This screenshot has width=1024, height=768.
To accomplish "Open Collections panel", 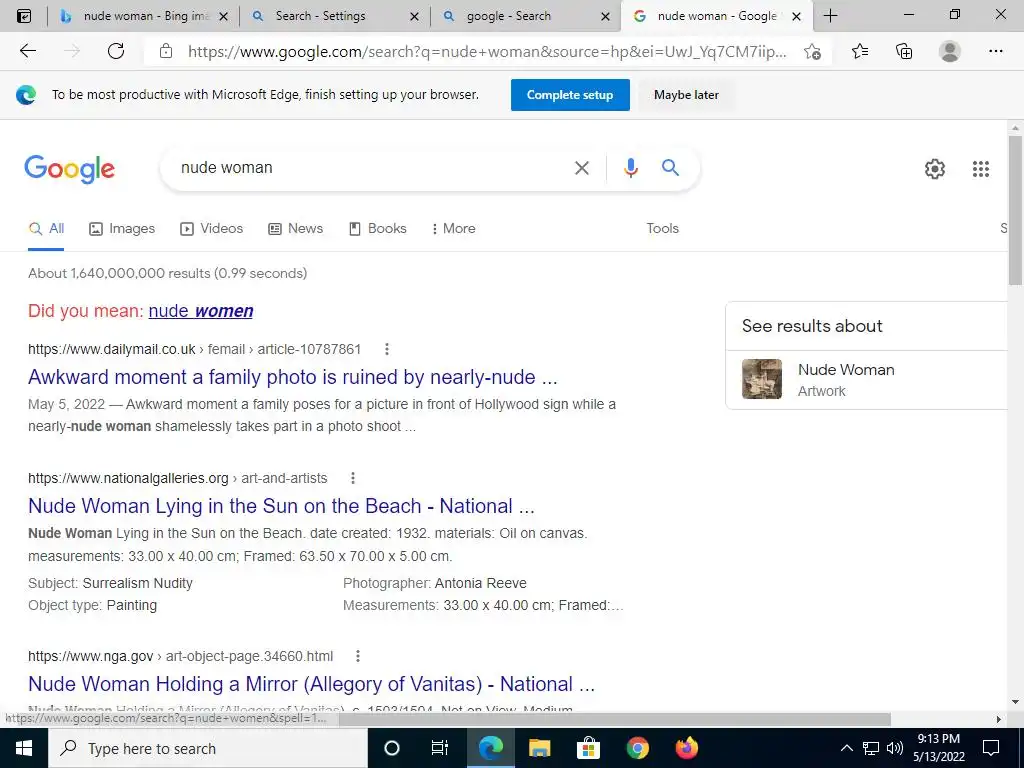I will [904, 51].
